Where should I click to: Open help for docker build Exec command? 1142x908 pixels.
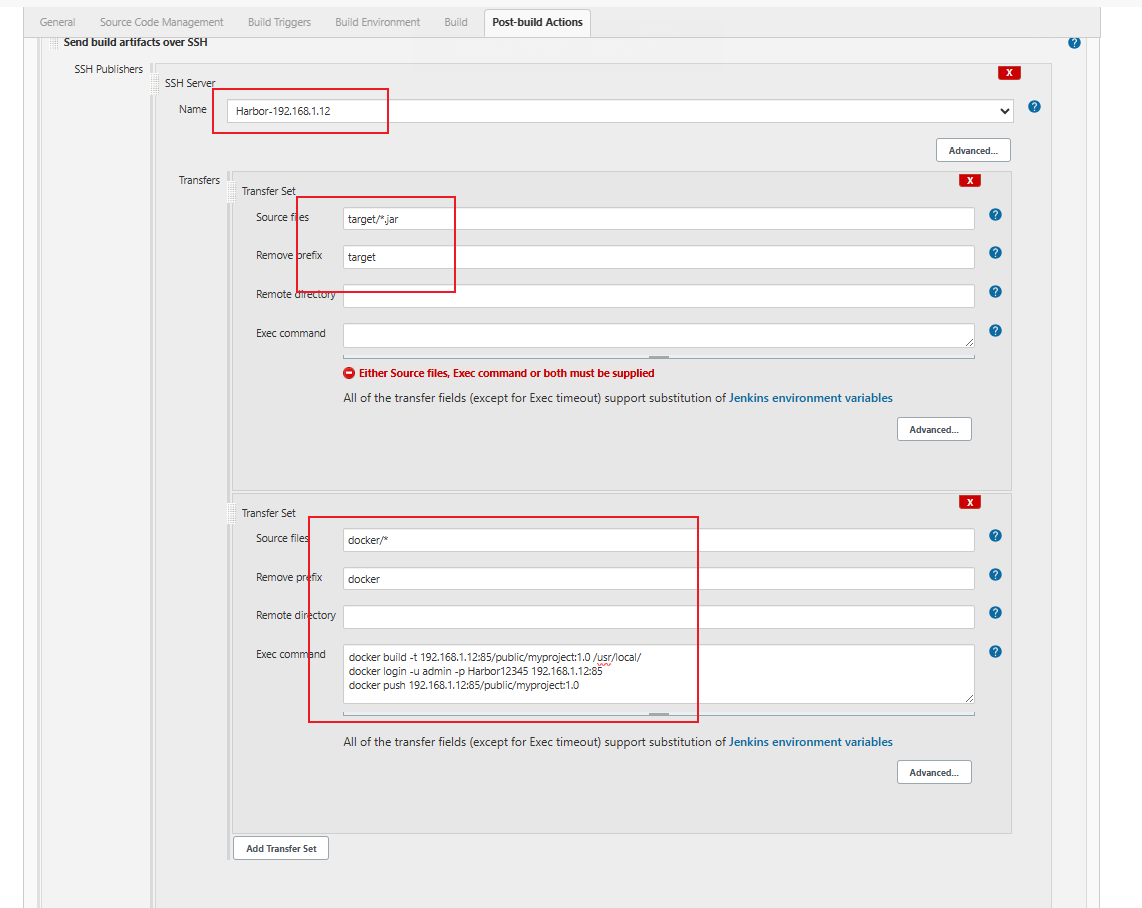[x=995, y=652]
